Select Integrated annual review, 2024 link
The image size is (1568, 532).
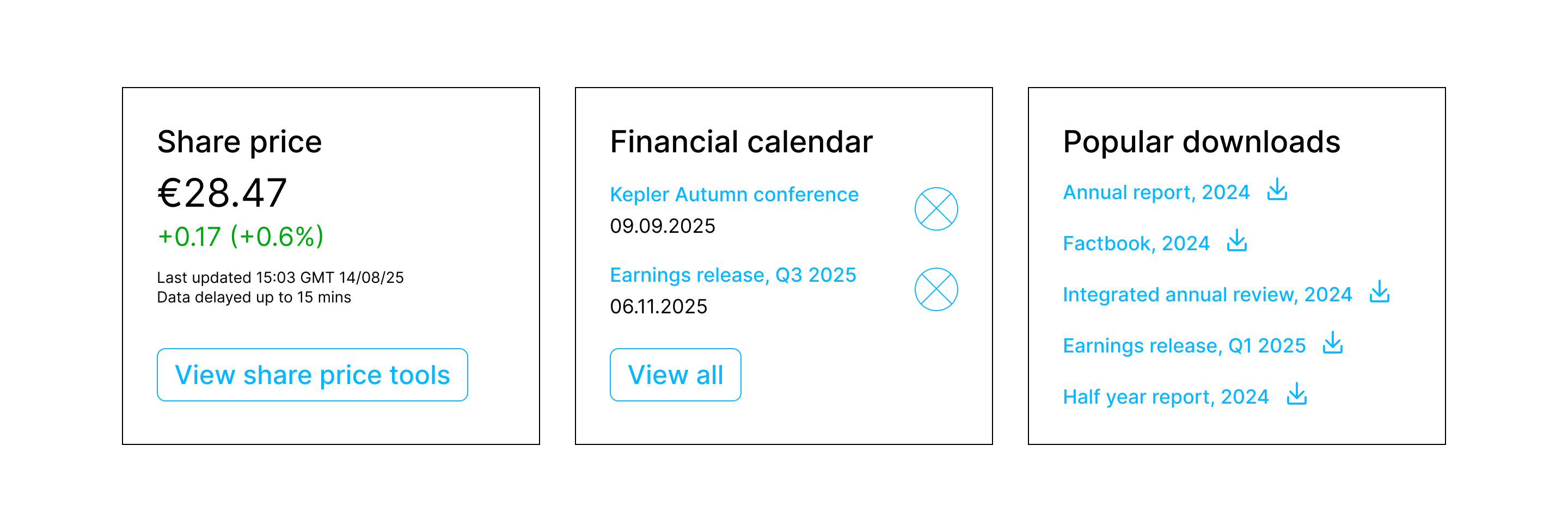(1207, 295)
